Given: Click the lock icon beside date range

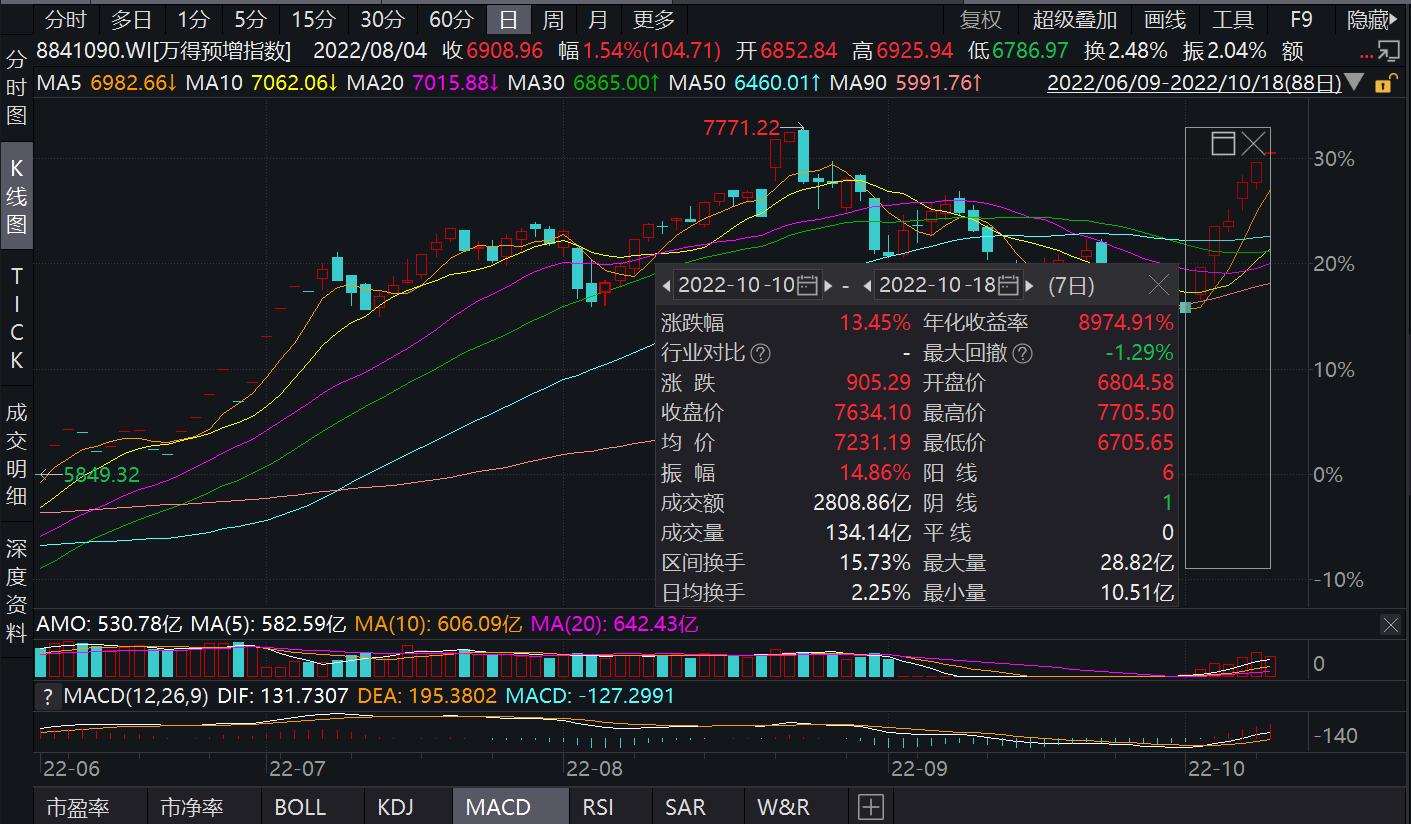Looking at the screenshot, I should [1384, 84].
